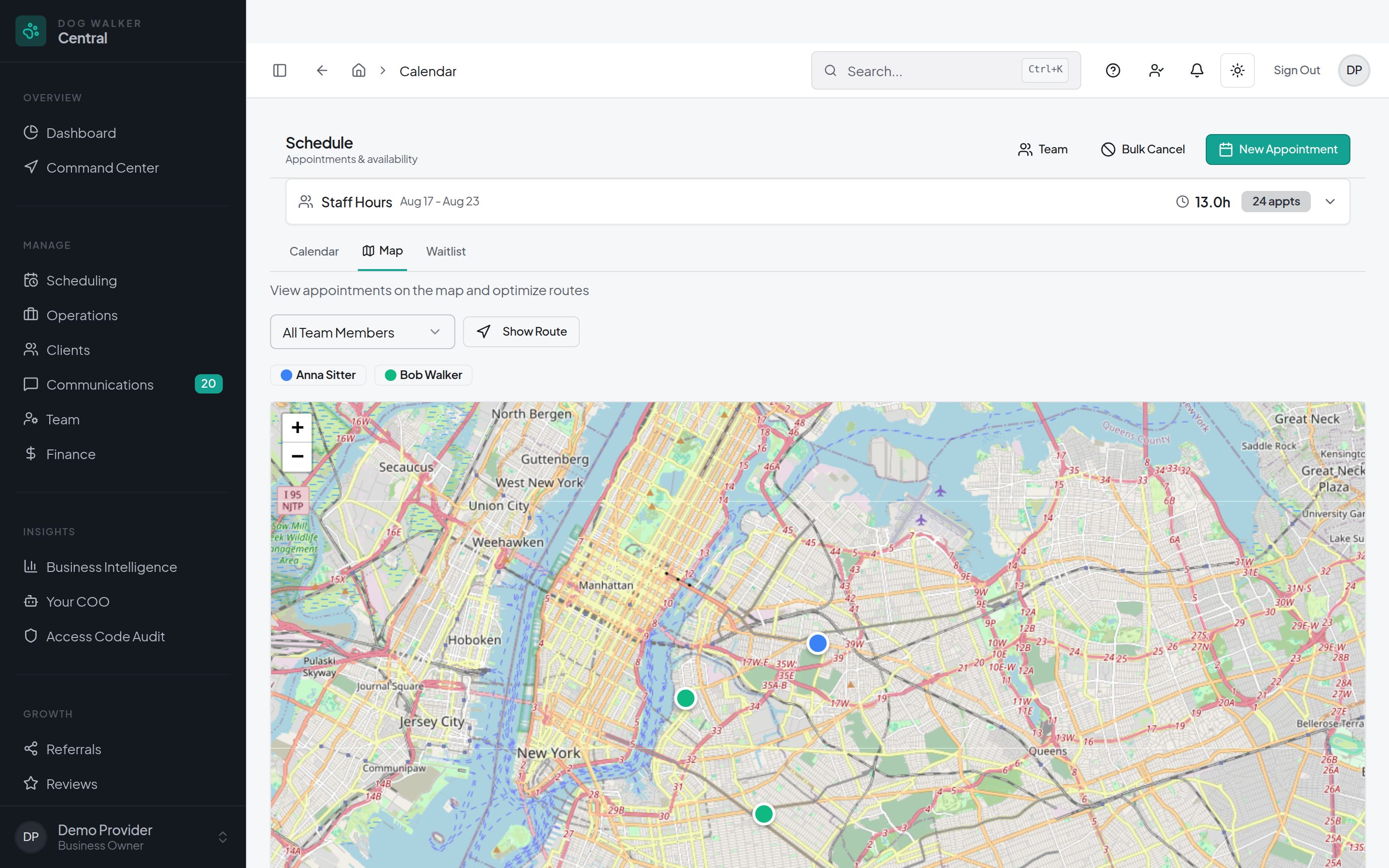The width and height of the screenshot is (1389, 868).
Task: Open the All Team Members dropdown
Action: [363, 332]
